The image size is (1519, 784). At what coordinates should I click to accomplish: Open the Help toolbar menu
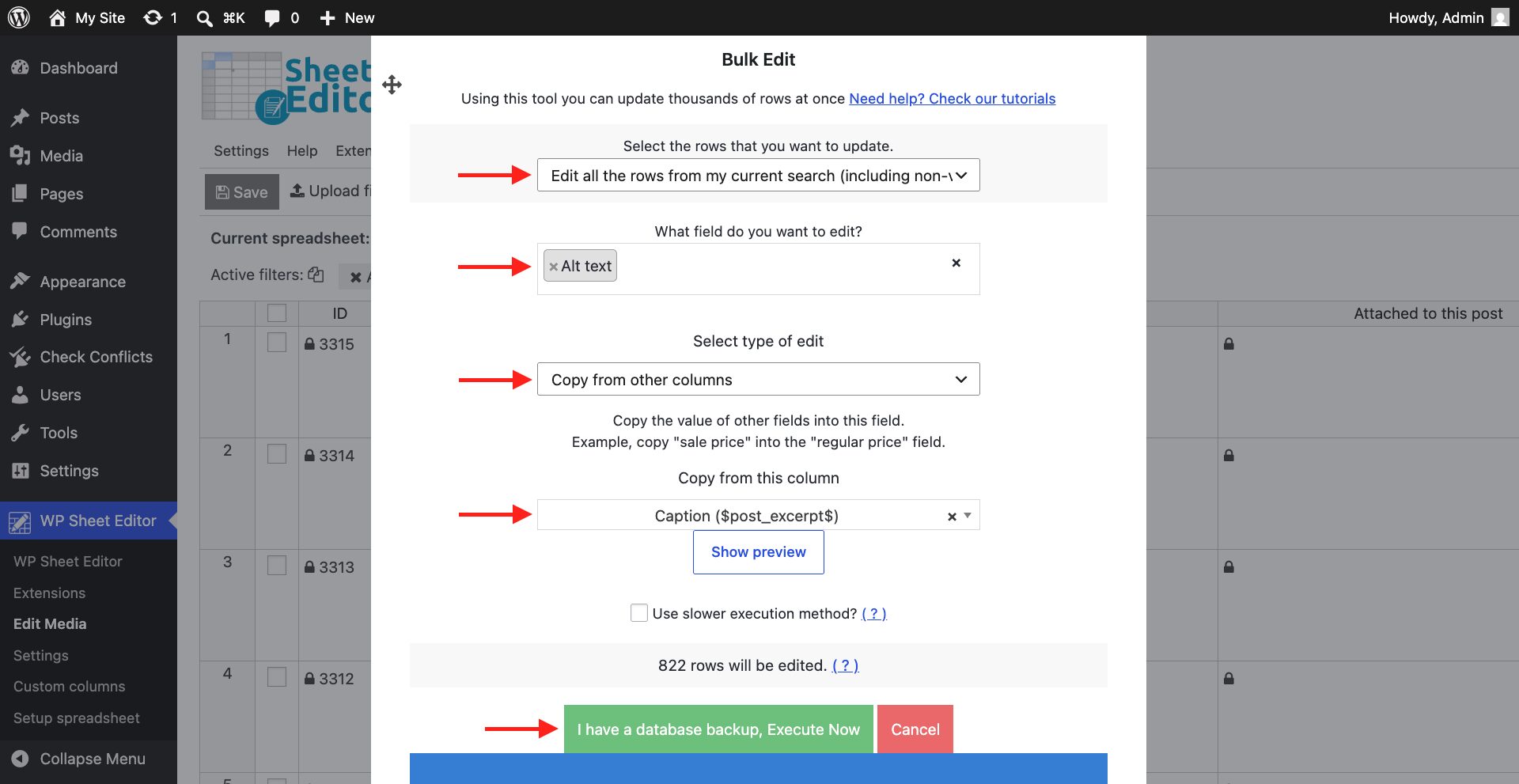tap(301, 151)
